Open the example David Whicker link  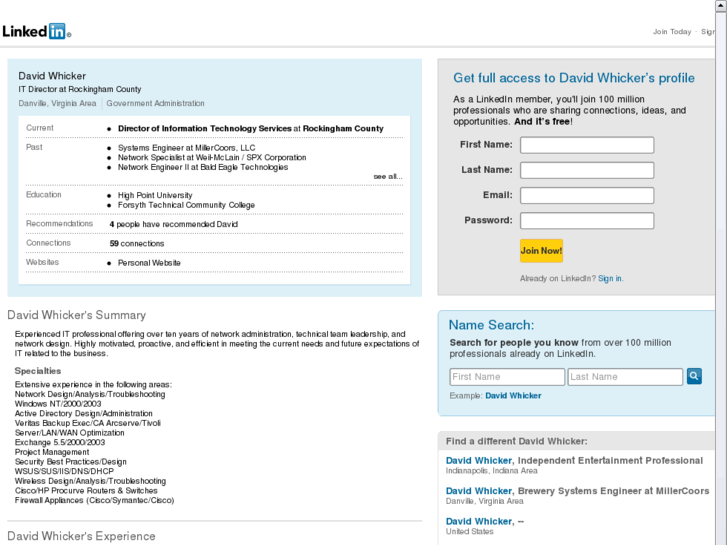coord(513,396)
